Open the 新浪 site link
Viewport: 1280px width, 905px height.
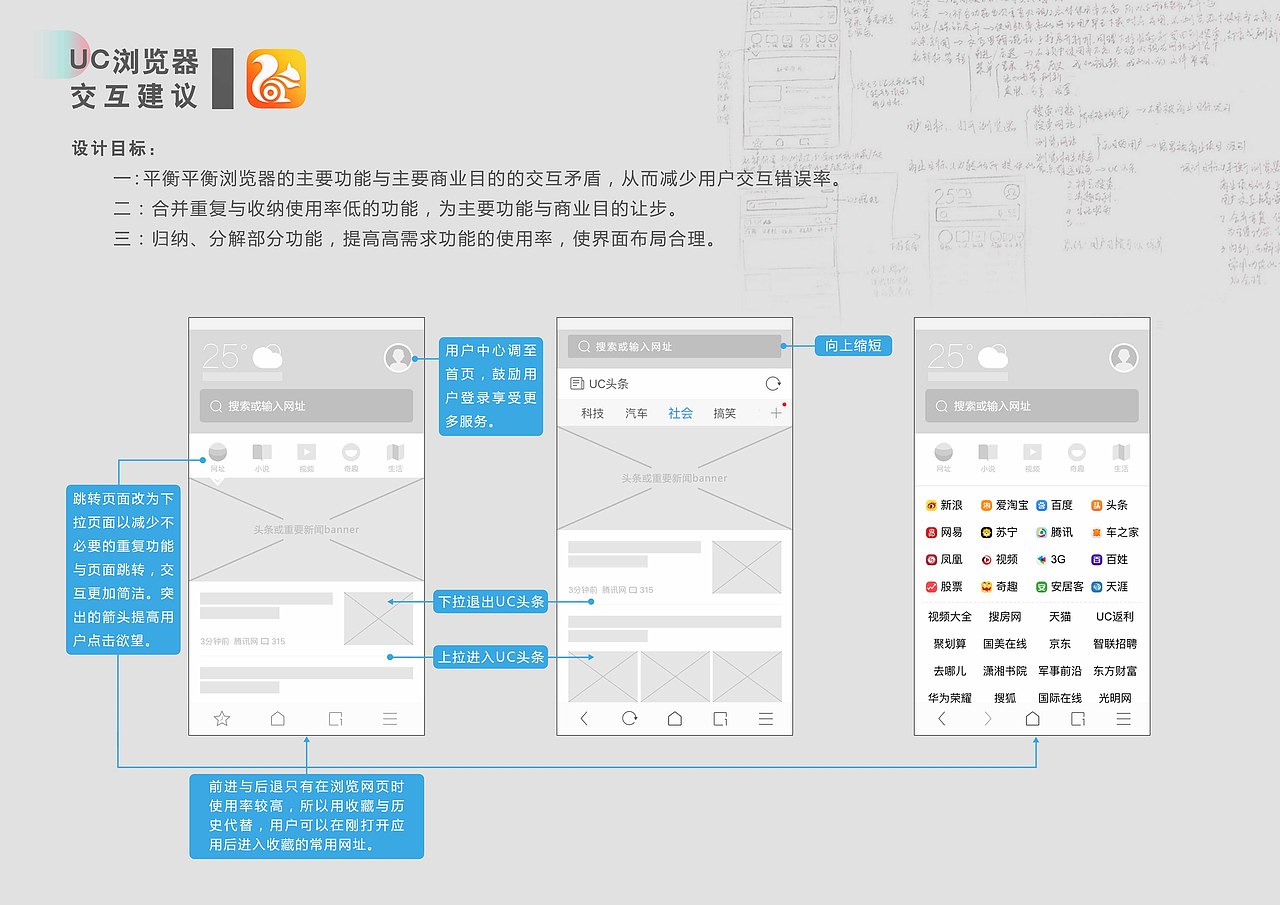coord(944,505)
